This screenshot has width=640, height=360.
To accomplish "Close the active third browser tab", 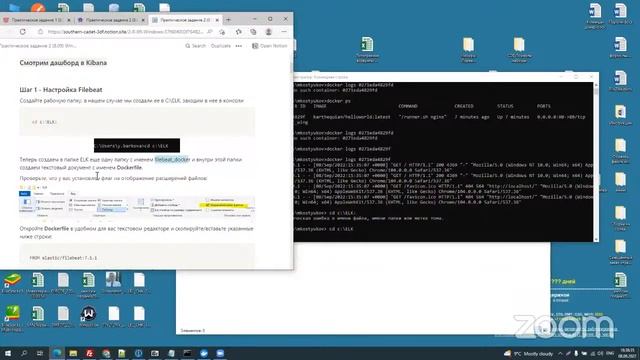I will pos(217,20).
